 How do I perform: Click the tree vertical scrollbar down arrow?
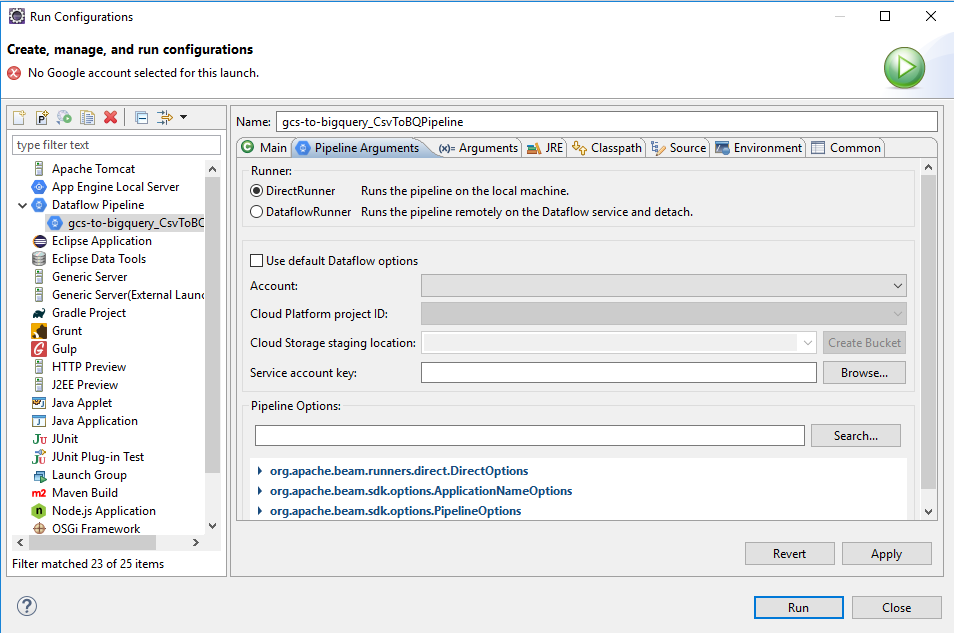click(212, 526)
